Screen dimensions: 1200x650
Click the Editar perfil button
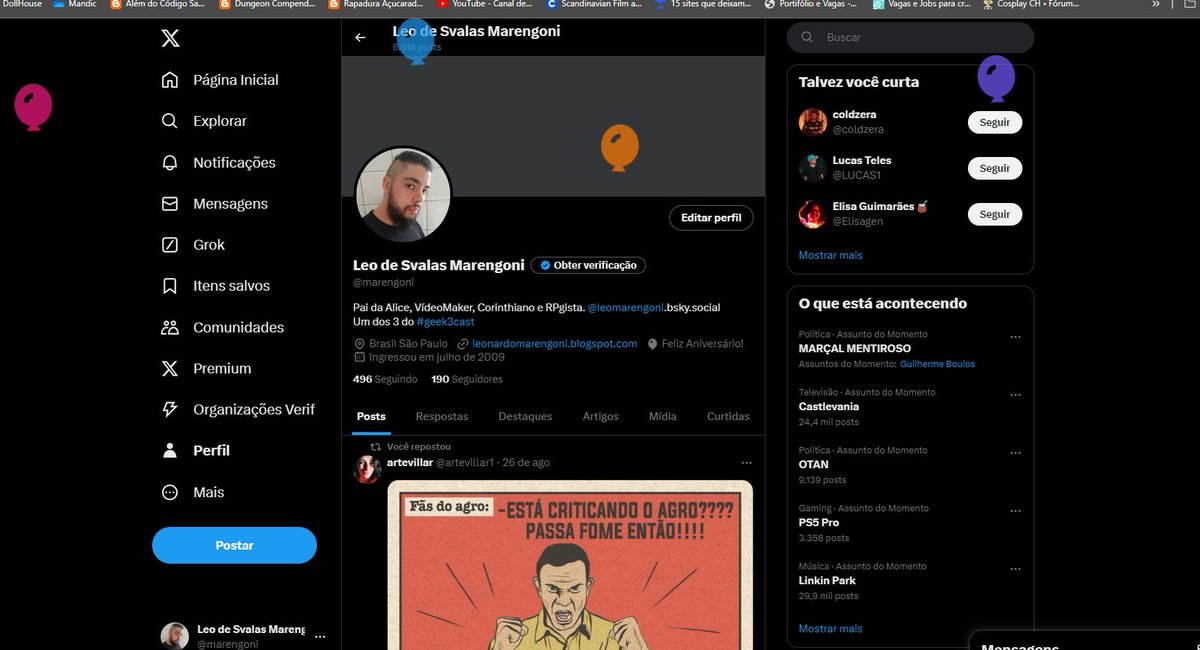(x=711, y=217)
